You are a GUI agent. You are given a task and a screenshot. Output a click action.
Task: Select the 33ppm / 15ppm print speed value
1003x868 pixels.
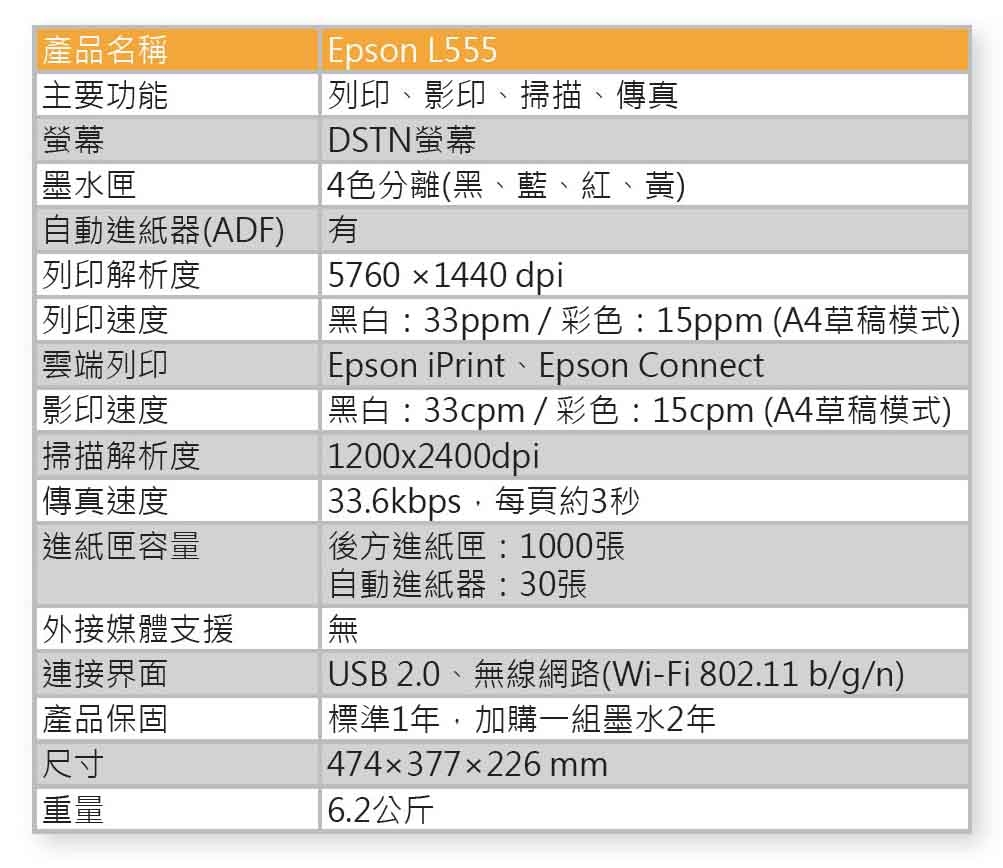(644, 320)
